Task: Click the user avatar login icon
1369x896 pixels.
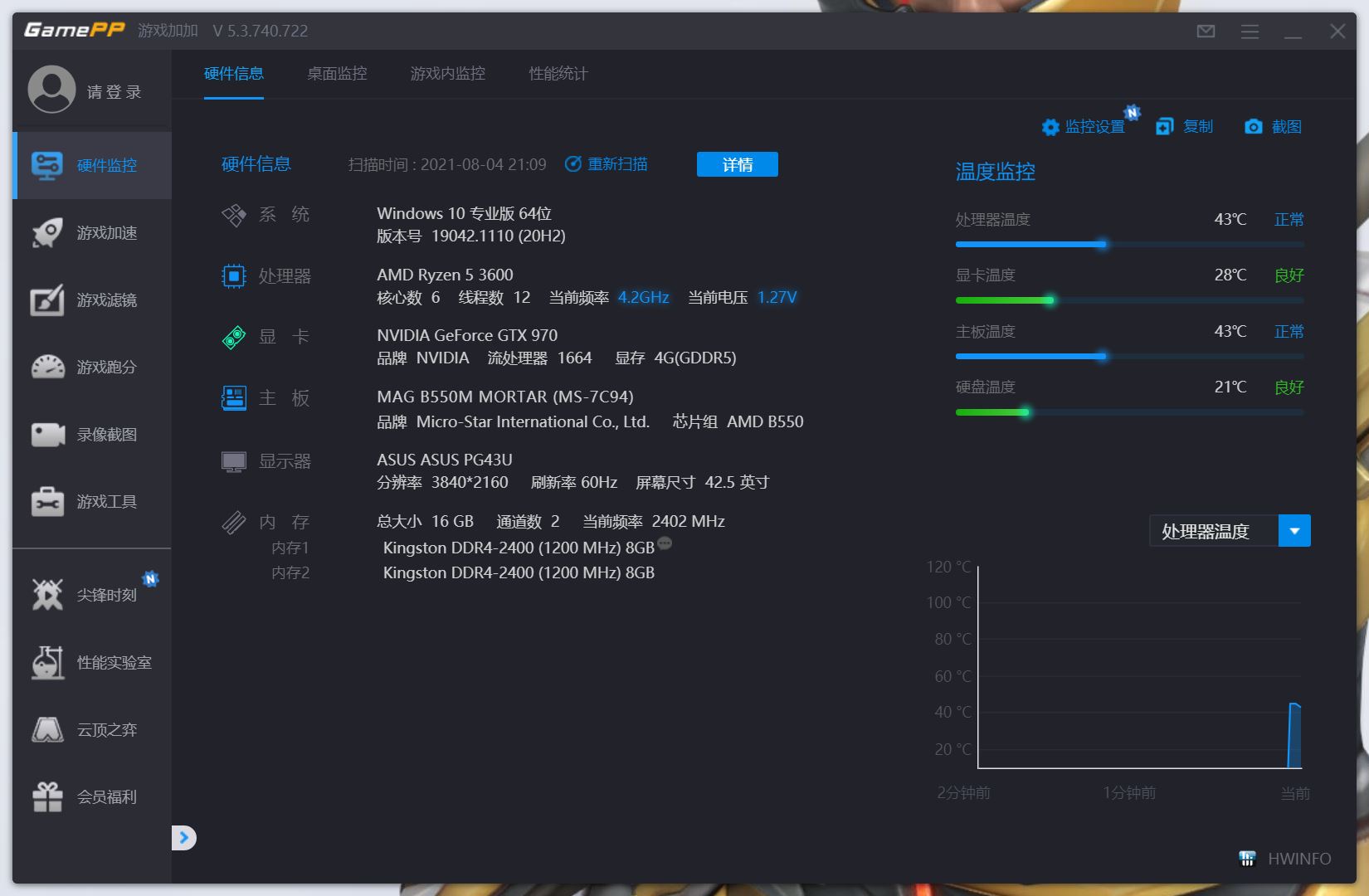Action: point(51,90)
